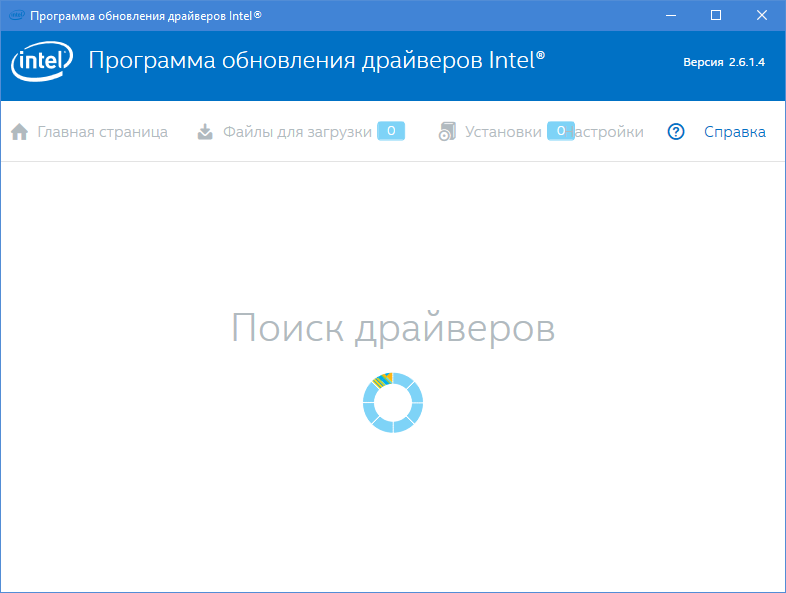Click the downloads counter badge showing 0
Image resolution: width=786 pixels, height=593 pixels.
point(391,131)
